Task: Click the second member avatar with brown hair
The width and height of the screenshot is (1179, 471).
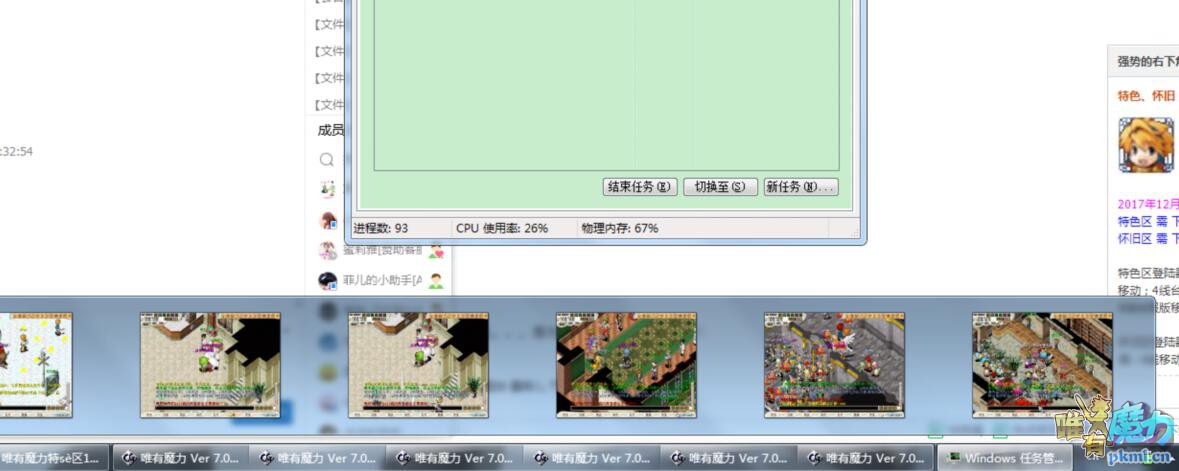Action: point(328,220)
